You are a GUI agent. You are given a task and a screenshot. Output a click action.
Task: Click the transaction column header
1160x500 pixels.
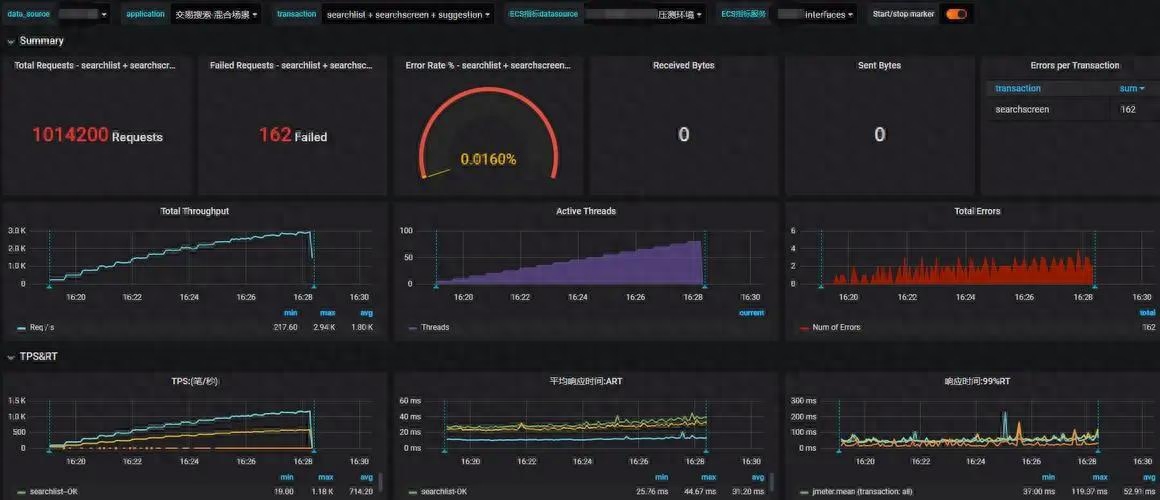[x=1018, y=88]
